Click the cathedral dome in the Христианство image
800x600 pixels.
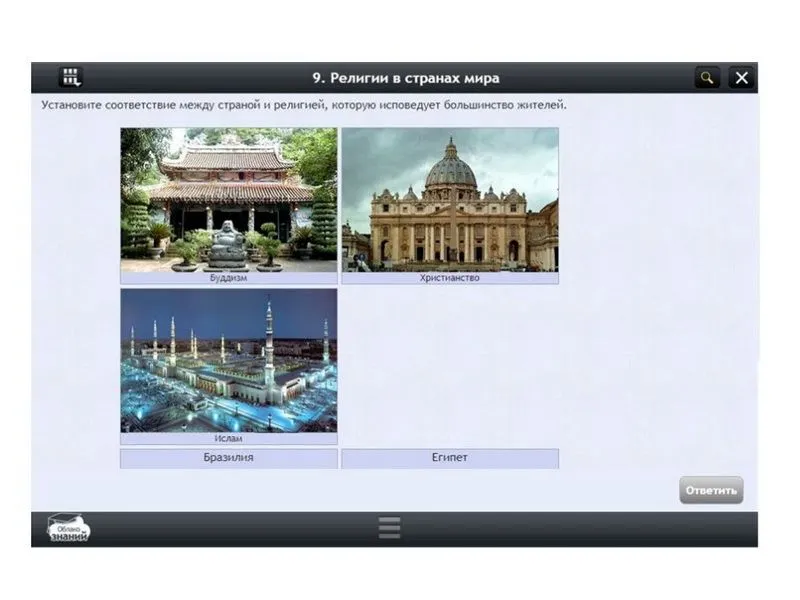point(451,168)
